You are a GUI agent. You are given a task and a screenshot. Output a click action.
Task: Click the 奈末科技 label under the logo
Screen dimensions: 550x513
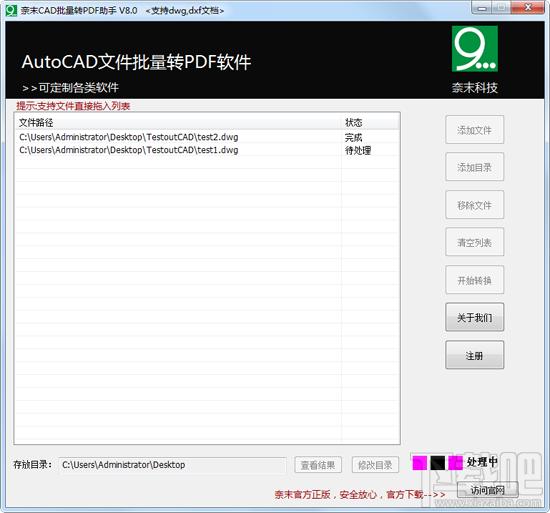[x=475, y=88]
